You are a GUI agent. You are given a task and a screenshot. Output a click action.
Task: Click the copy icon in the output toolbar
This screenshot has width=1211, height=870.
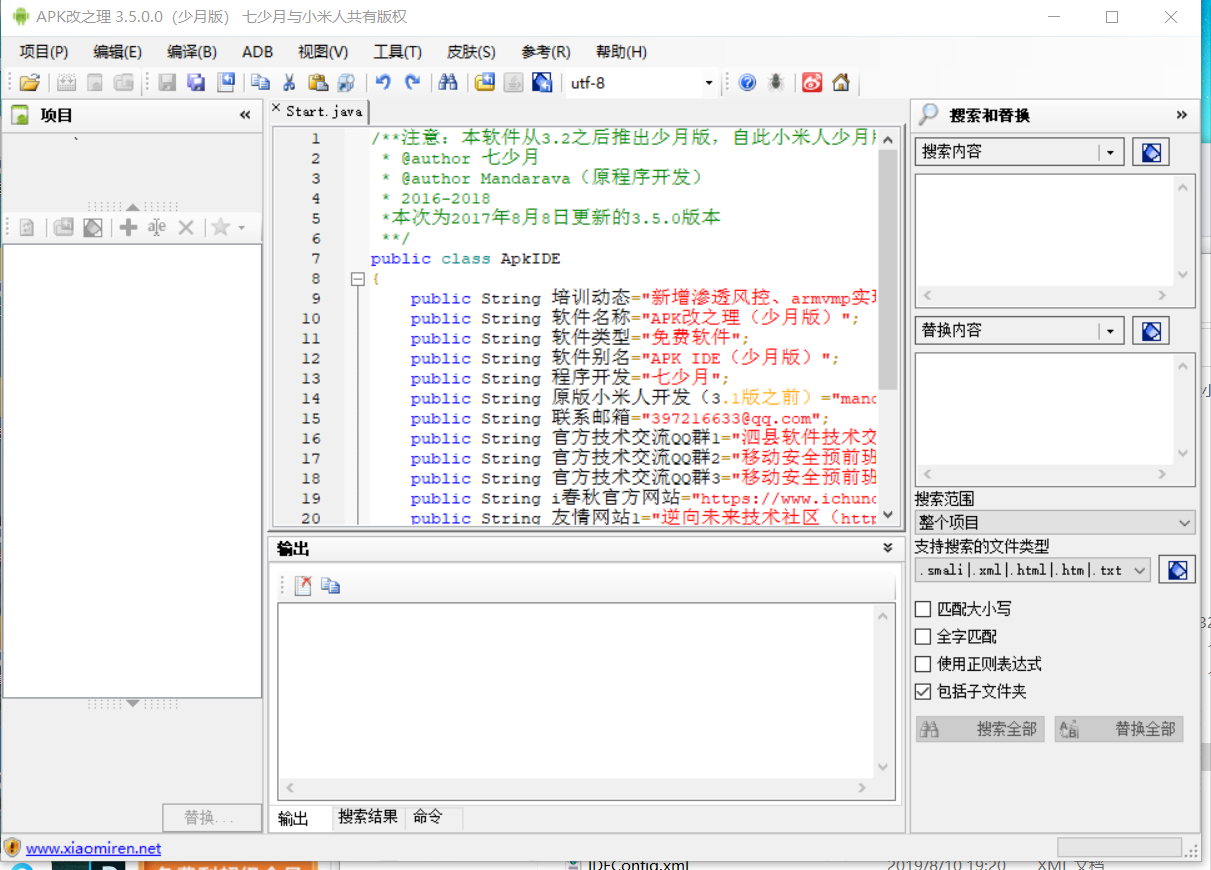coord(331,586)
